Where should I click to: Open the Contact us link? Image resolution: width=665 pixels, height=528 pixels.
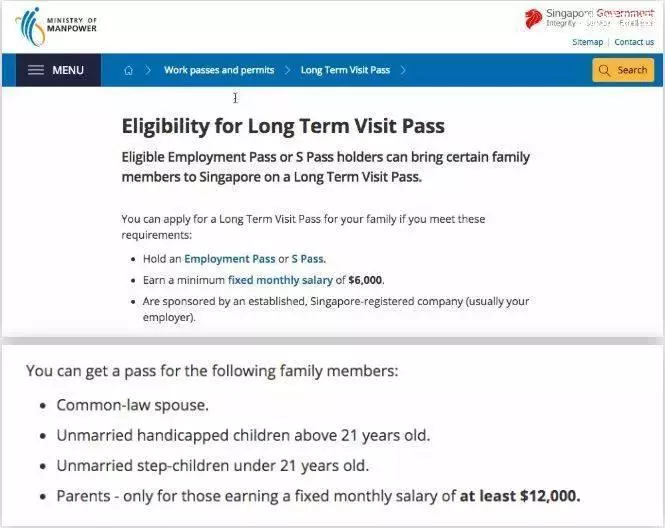[634, 42]
